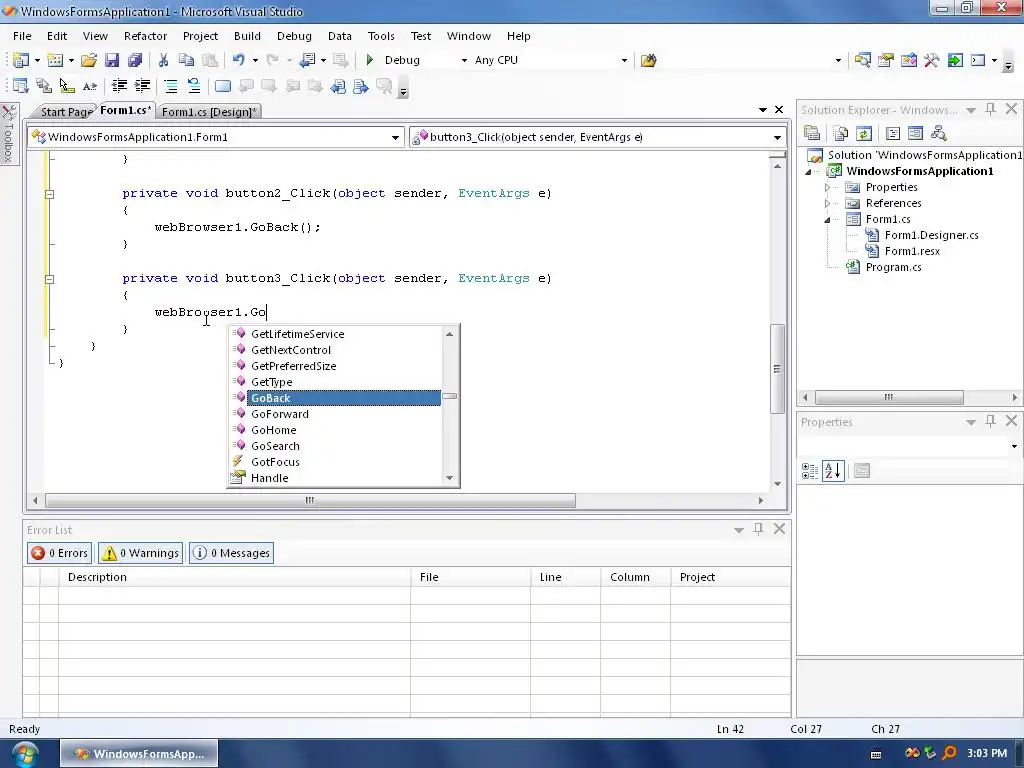Select Form1.Designer.cs in Solution Explorer

(931, 235)
